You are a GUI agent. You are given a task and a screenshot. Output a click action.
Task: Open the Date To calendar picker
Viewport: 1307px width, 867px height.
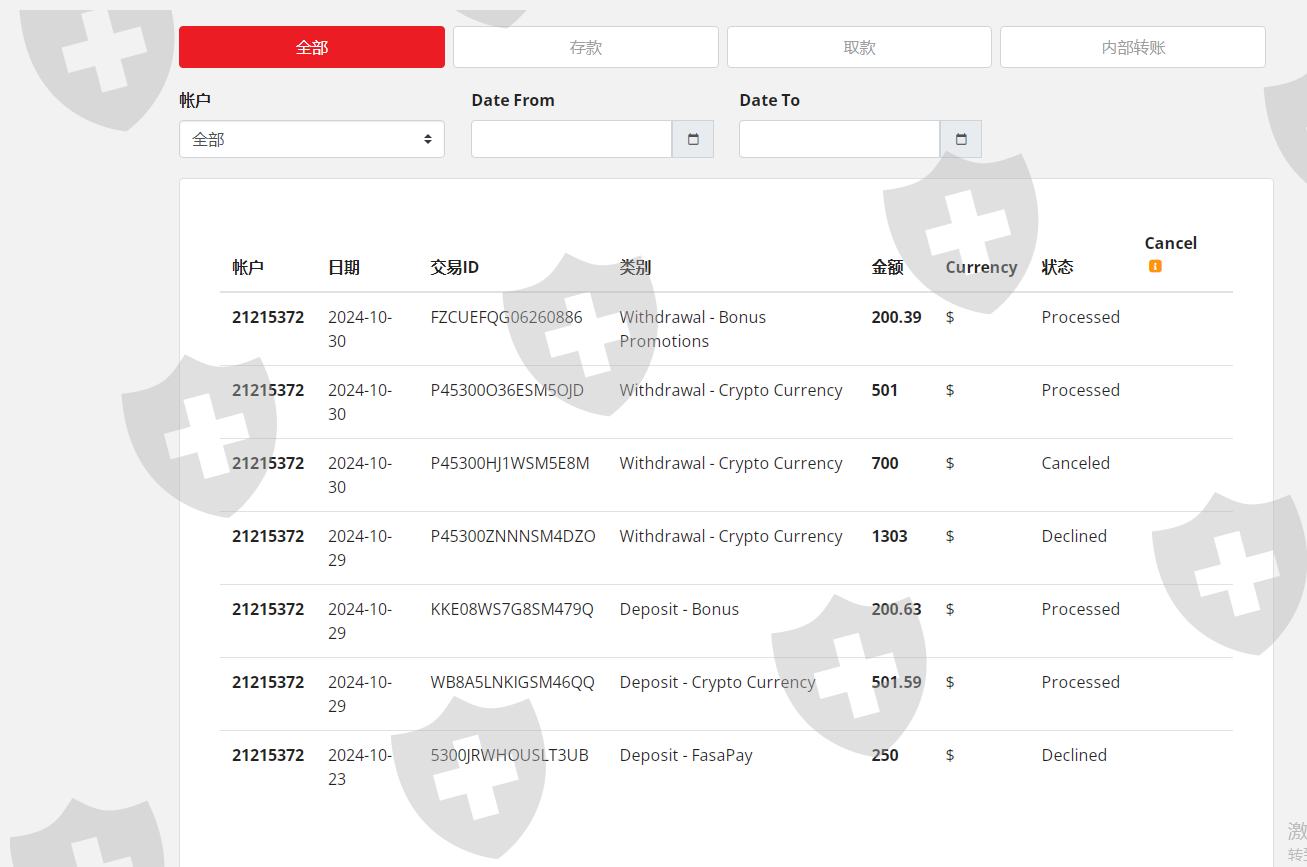point(960,139)
